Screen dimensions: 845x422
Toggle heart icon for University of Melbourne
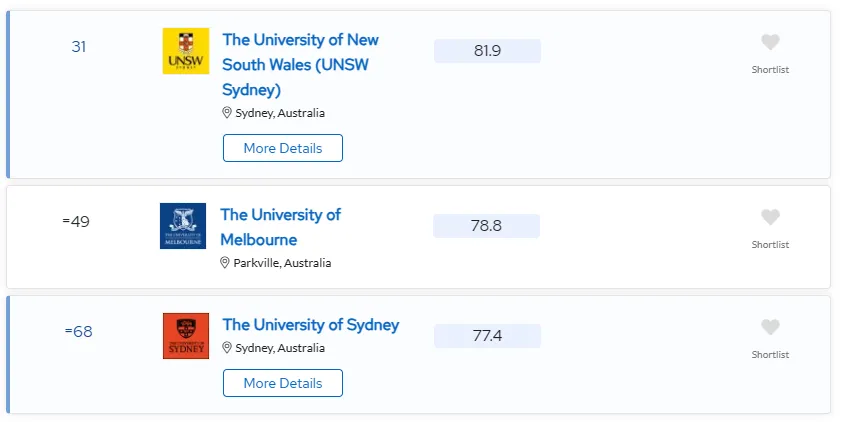coord(770,217)
